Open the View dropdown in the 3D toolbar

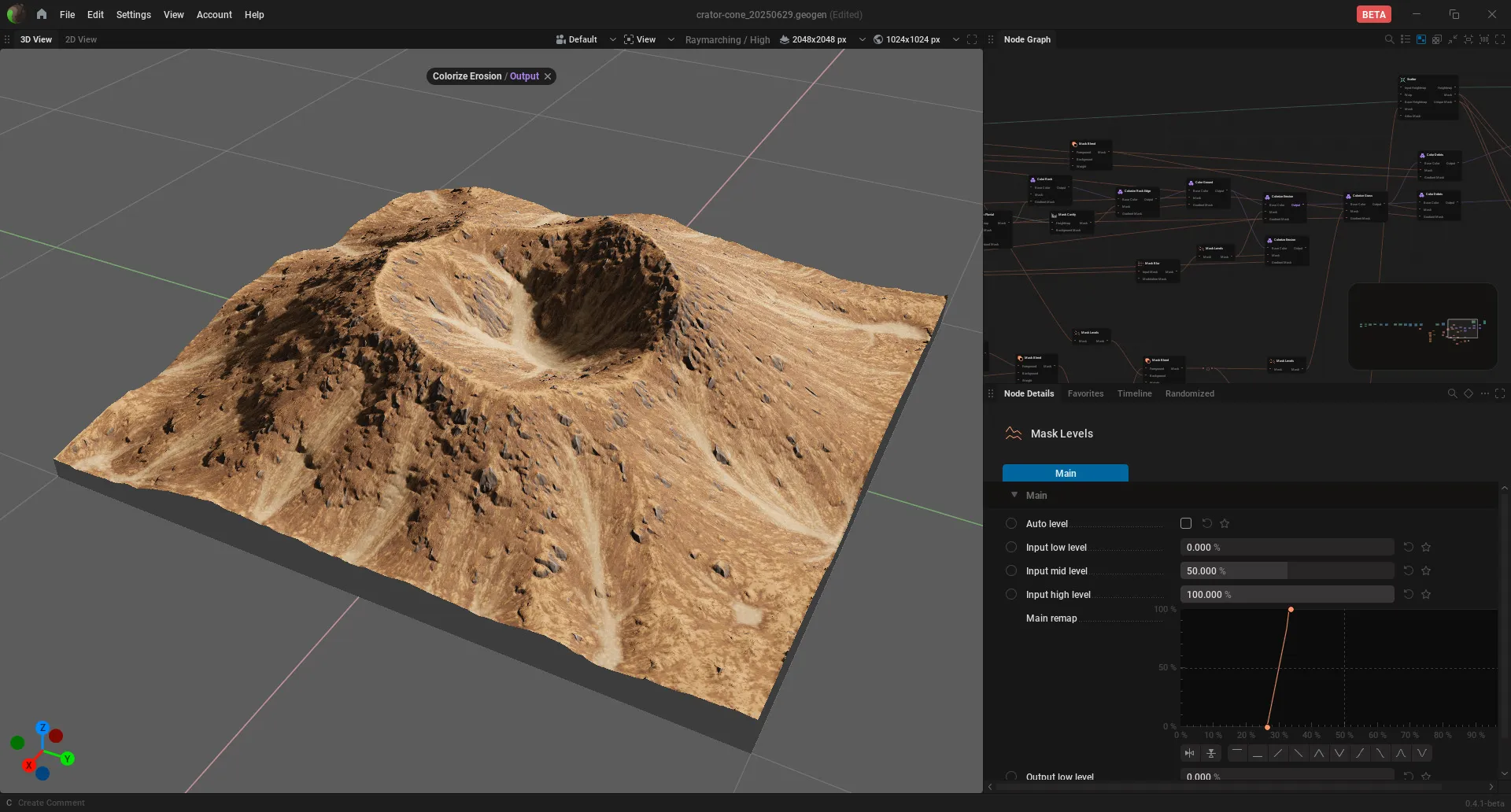648,39
